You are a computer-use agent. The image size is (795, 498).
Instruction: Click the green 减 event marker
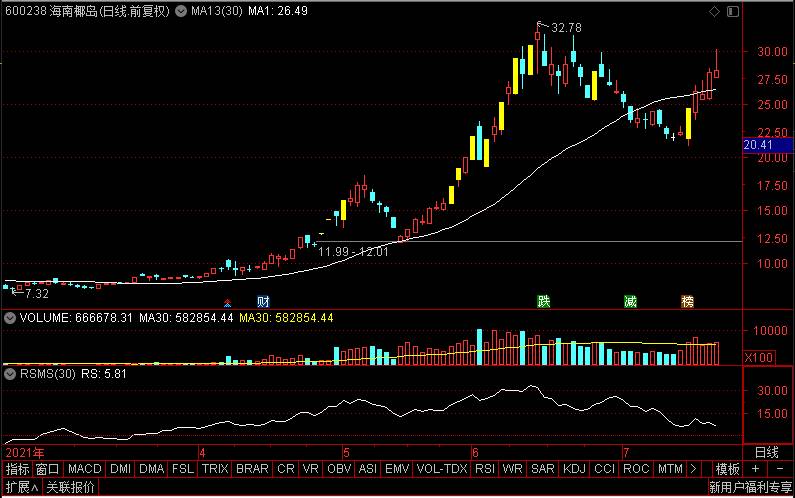(630, 302)
